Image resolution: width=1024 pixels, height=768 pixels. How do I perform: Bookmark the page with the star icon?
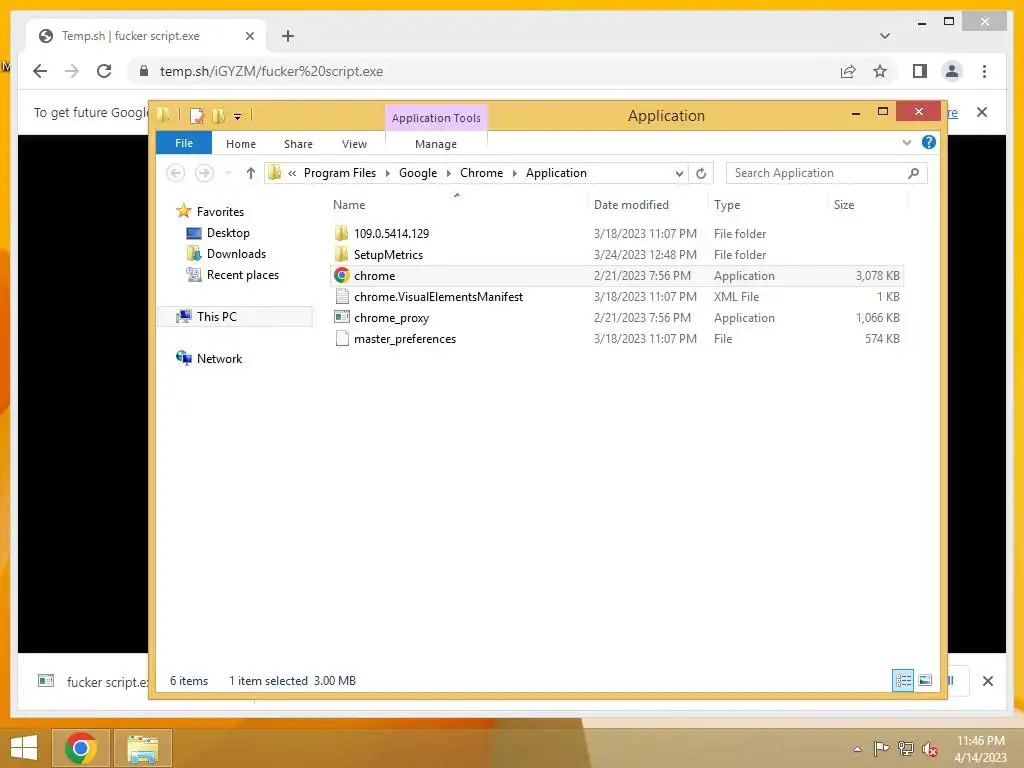point(880,71)
